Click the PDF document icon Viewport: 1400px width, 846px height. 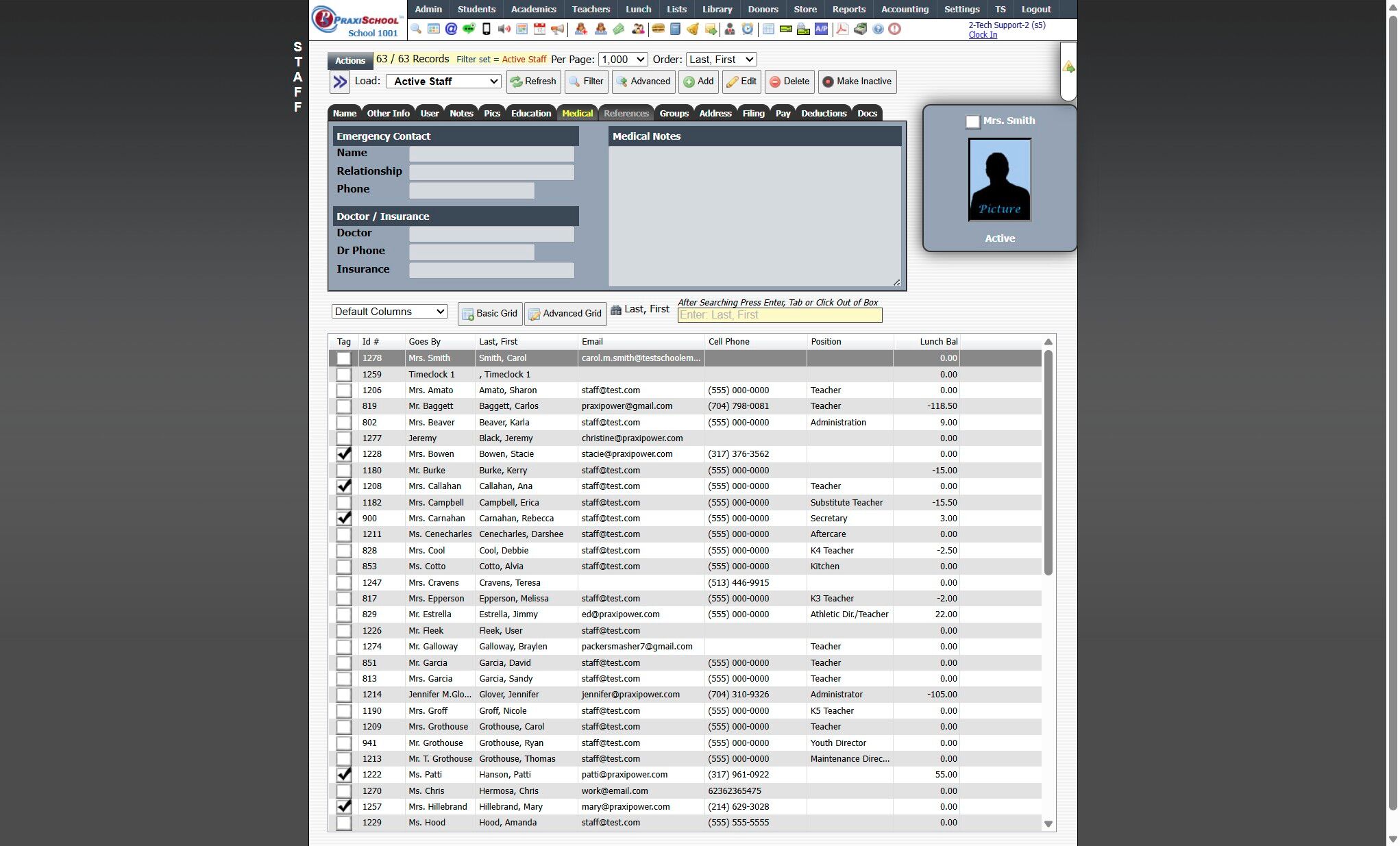click(x=842, y=29)
